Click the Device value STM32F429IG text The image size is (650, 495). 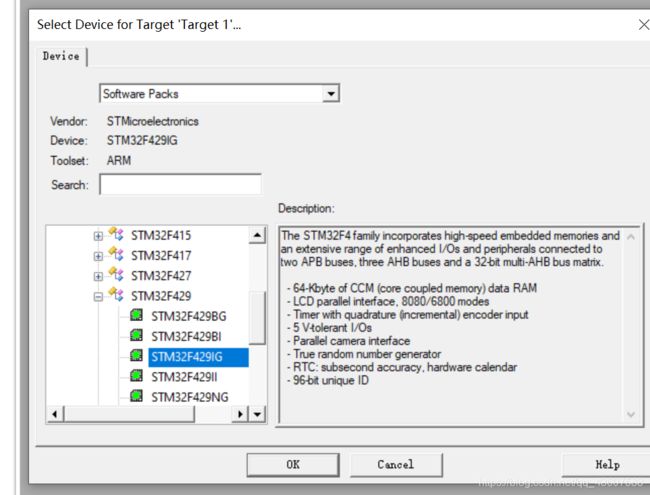tap(142, 141)
